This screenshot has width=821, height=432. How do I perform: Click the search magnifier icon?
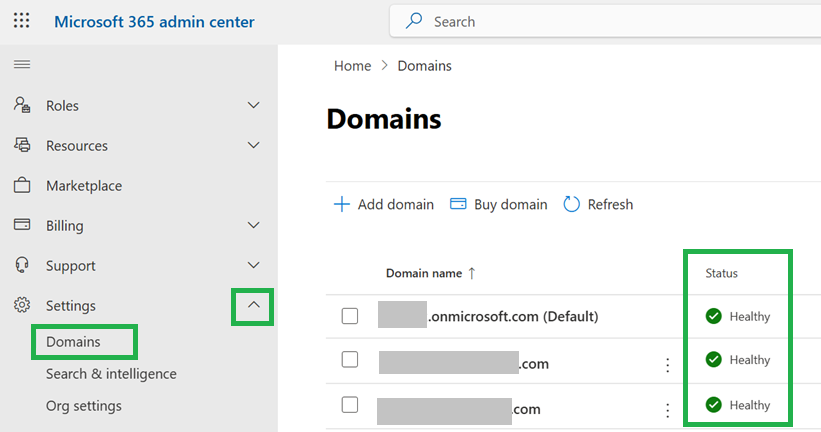pos(414,21)
